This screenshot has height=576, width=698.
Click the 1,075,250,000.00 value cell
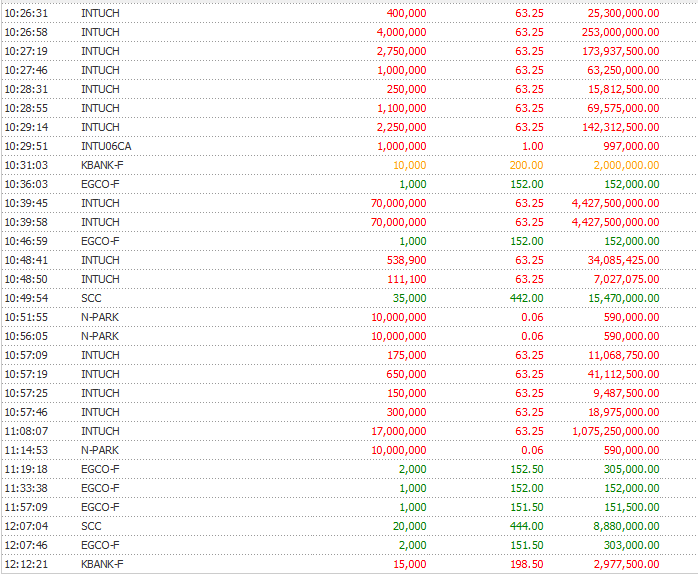pos(616,431)
